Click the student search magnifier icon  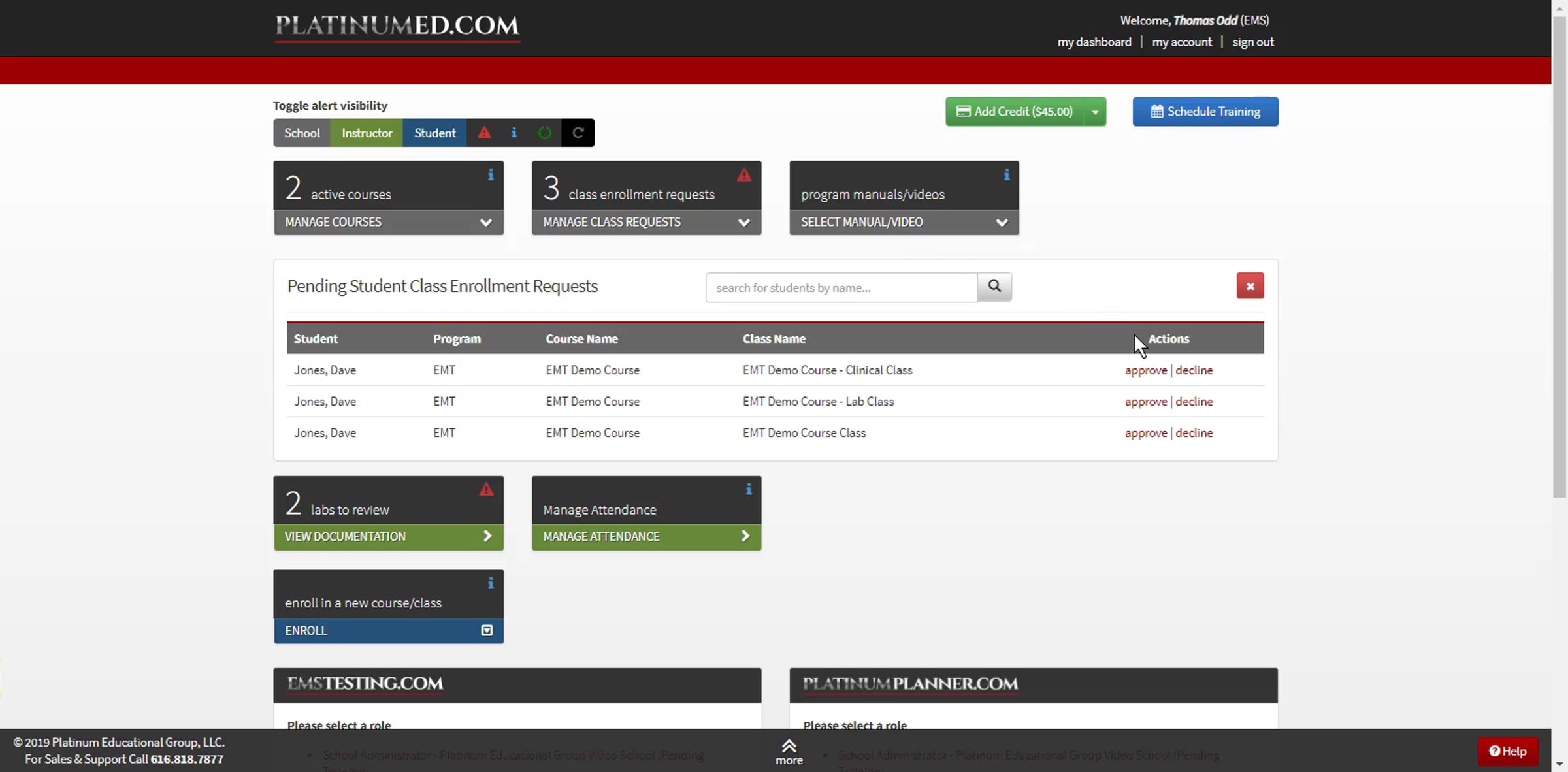click(994, 287)
